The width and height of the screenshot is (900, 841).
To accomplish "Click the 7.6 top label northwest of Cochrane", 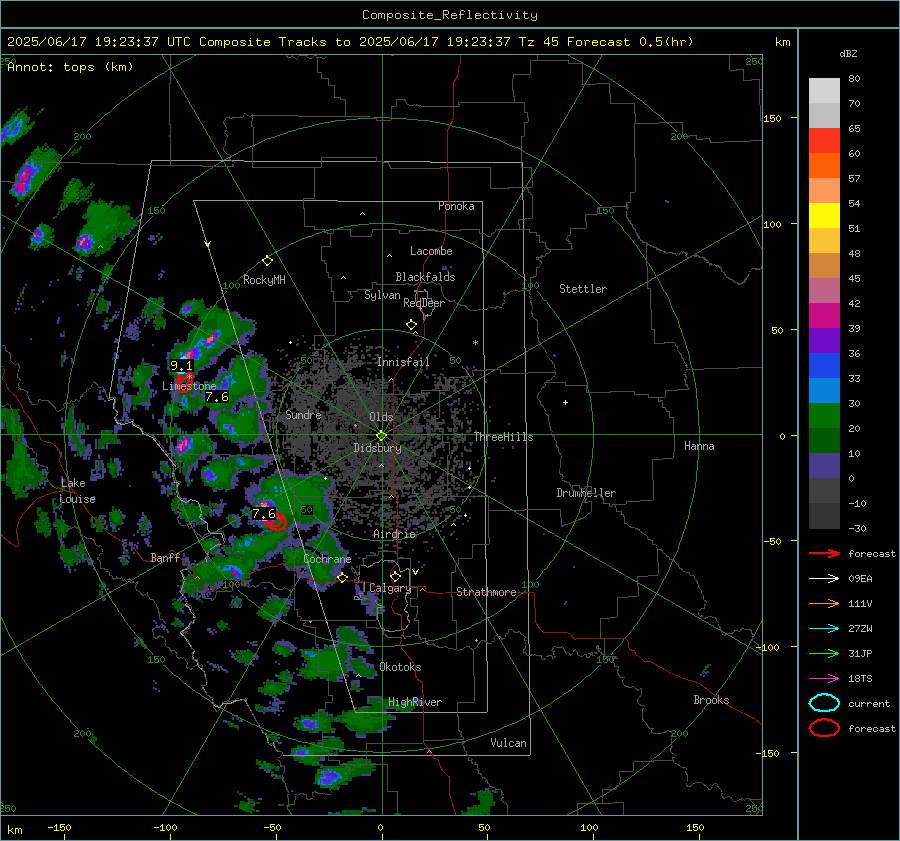I will tap(264, 514).
